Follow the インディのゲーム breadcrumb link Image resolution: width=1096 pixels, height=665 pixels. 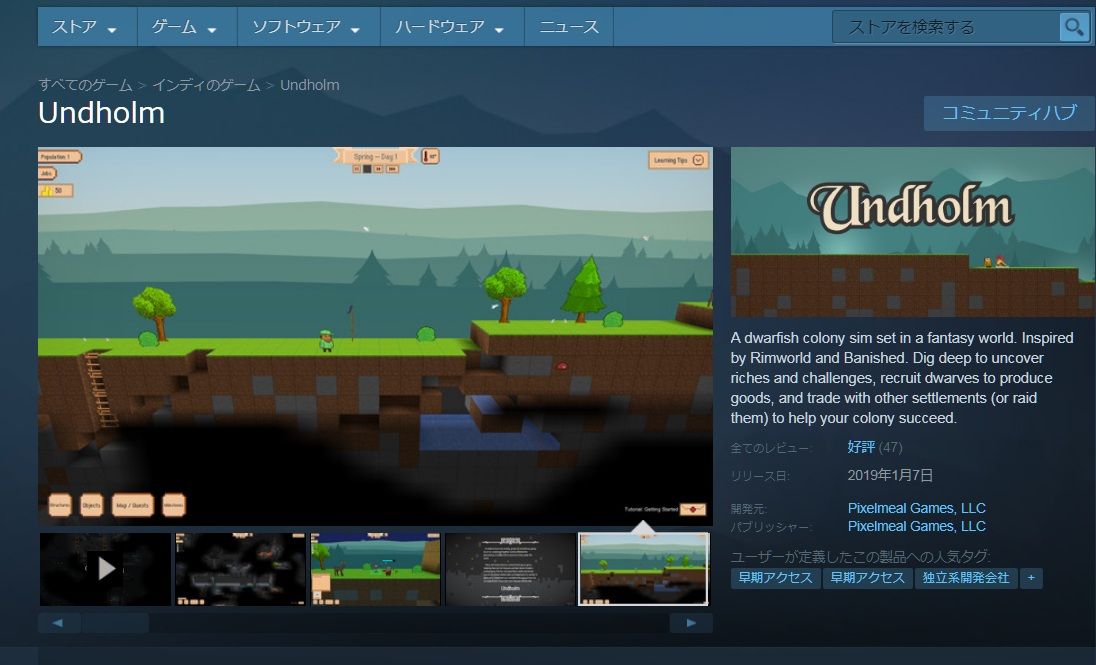[206, 85]
